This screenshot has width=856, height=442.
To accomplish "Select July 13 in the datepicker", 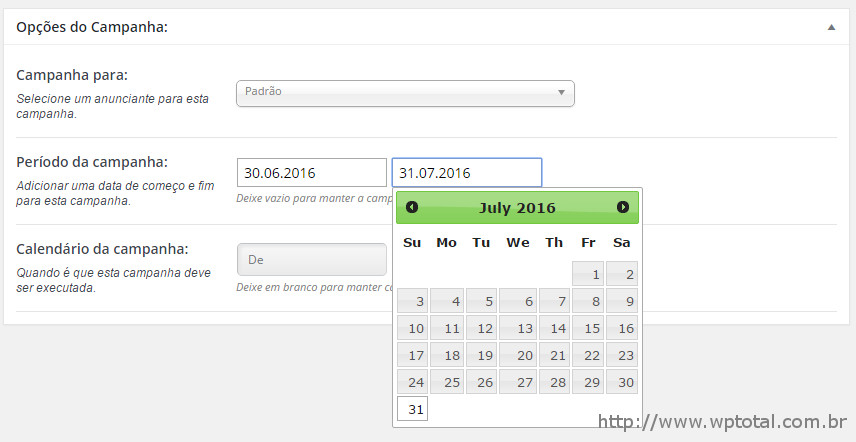I will click(518, 328).
